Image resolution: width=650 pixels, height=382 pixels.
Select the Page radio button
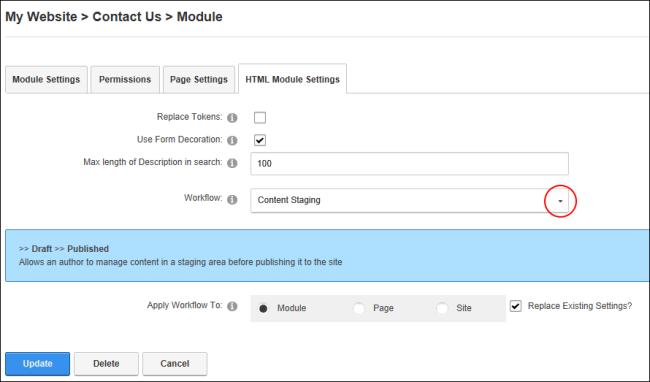[359, 309]
